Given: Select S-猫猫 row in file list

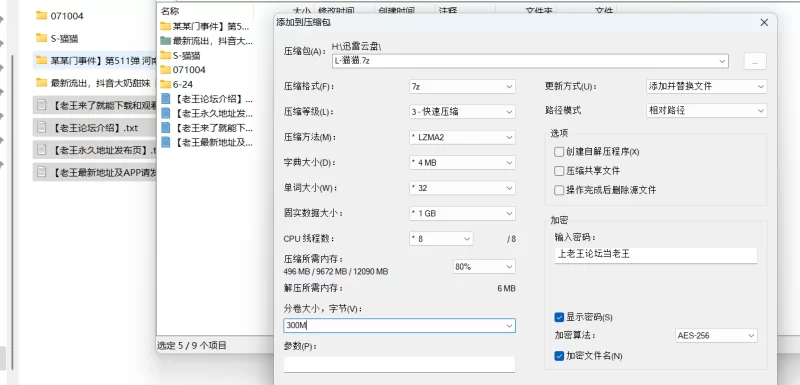Looking at the screenshot, I should (206, 55).
